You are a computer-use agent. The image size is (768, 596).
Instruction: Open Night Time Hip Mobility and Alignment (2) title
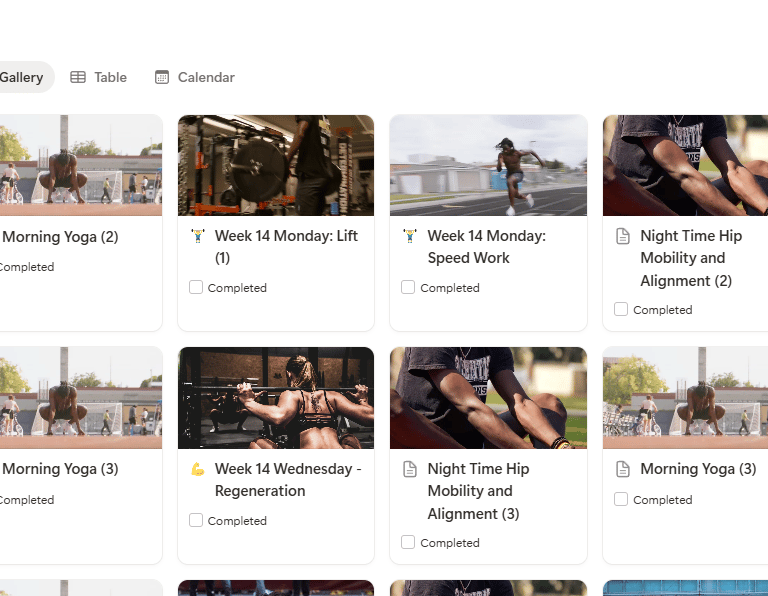click(691, 258)
